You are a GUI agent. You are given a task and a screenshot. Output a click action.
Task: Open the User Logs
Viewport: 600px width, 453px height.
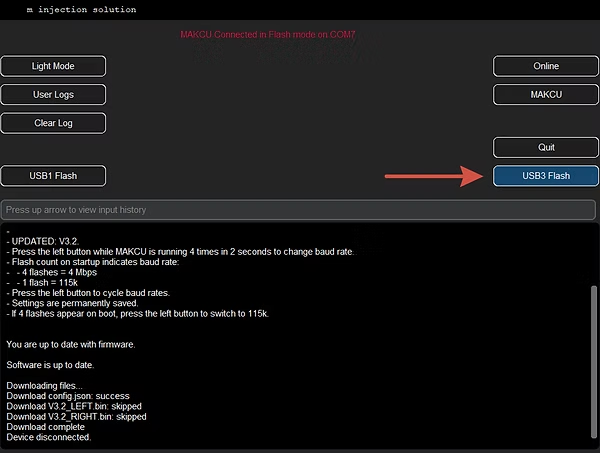(x=53, y=95)
